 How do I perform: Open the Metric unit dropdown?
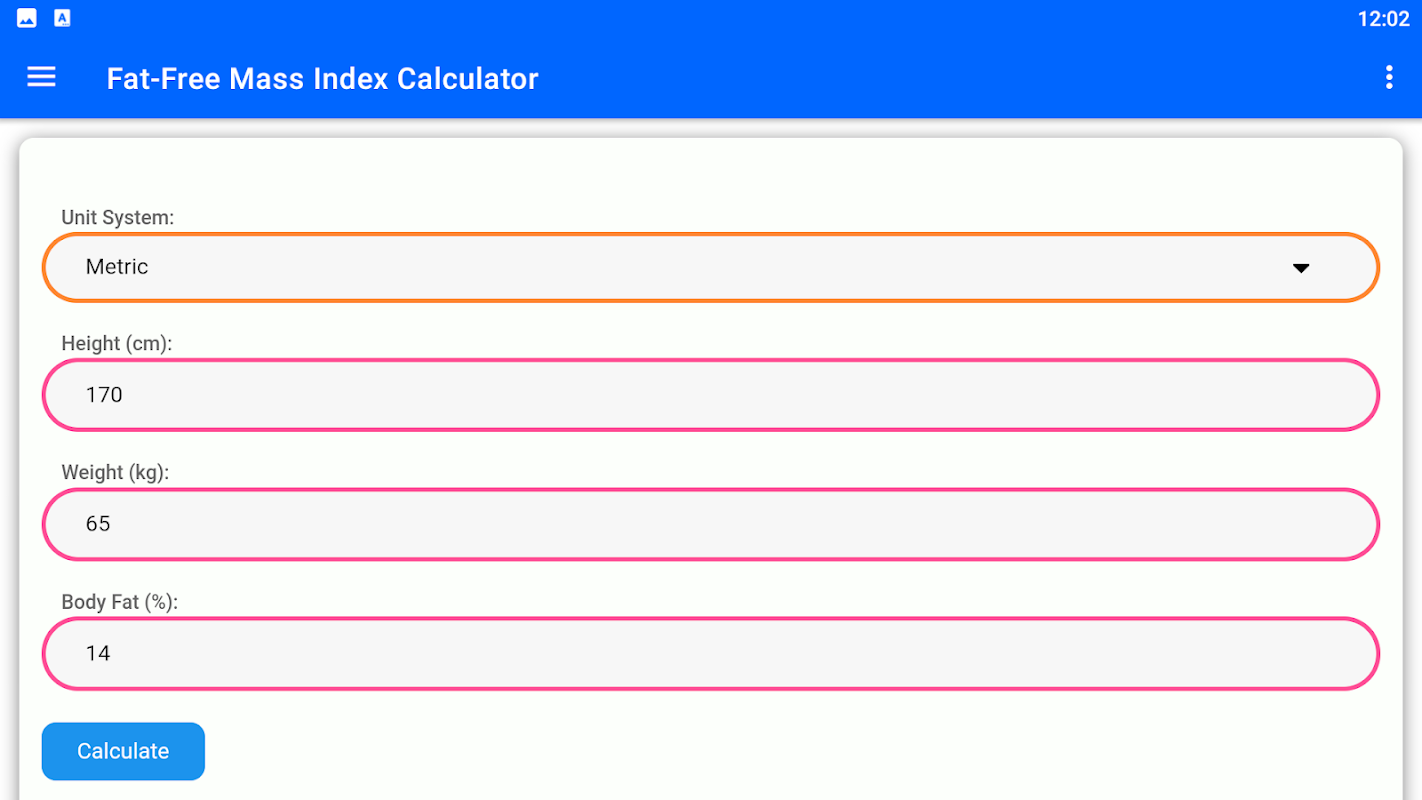tap(710, 268)
